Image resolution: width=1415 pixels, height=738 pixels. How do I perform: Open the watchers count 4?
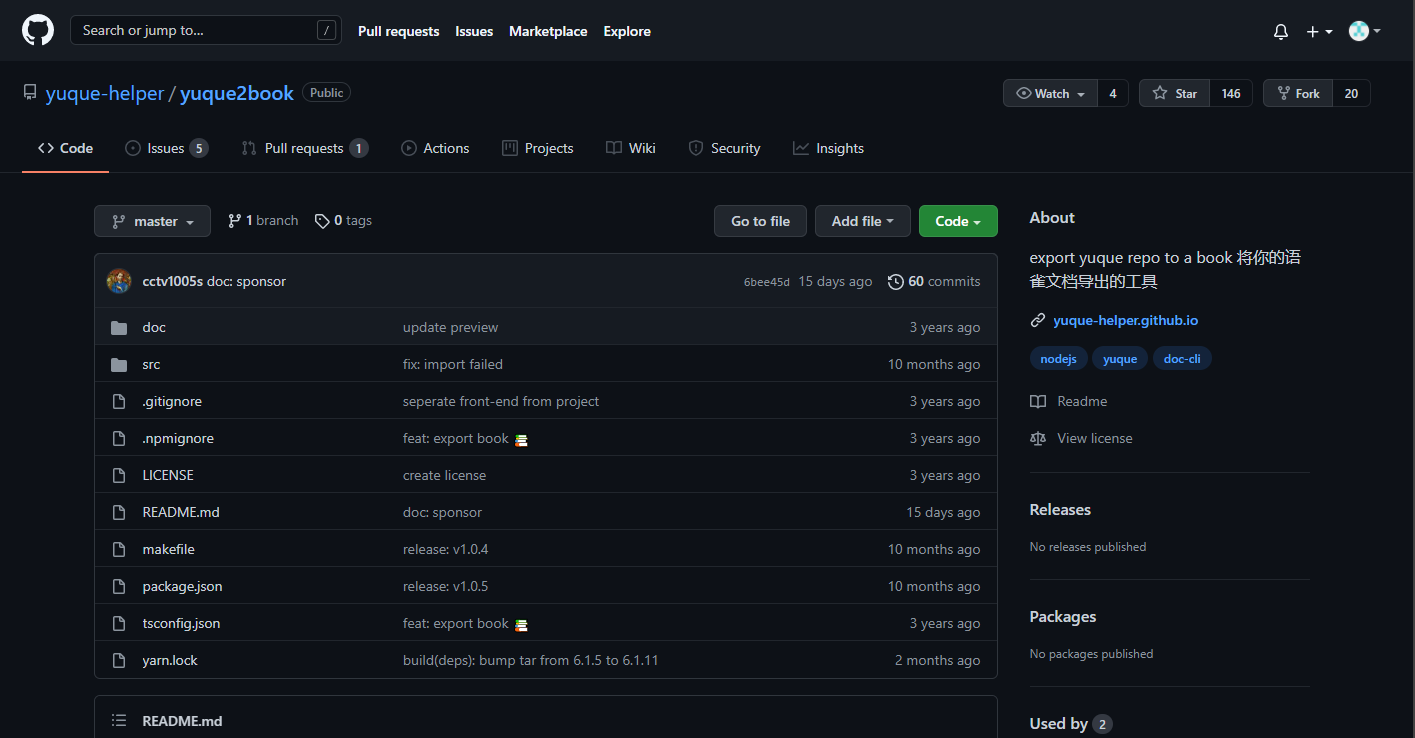(x=1113, y=93)
